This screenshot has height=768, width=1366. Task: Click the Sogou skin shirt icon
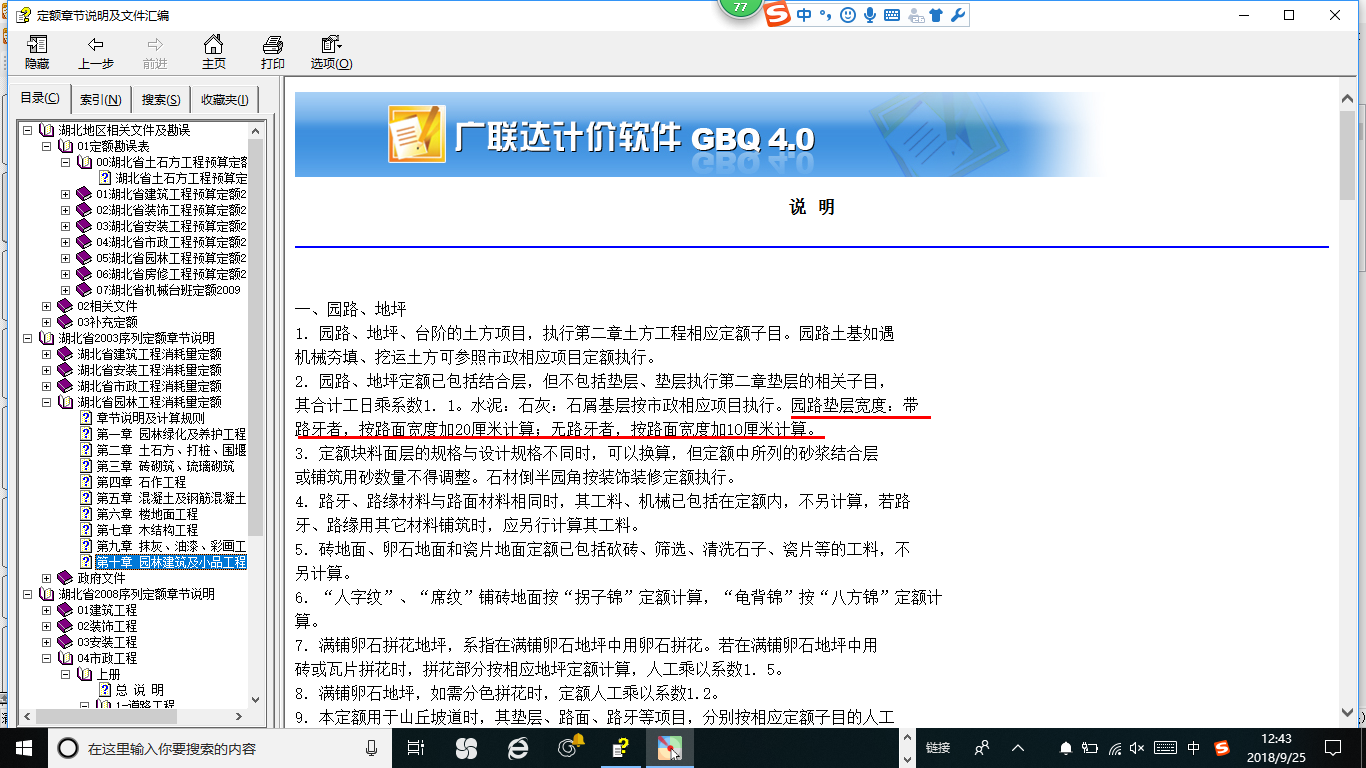(936, 15)
